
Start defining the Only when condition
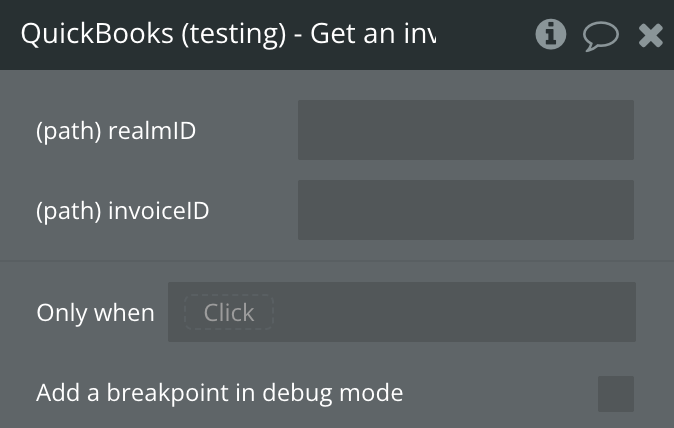pos(229,312)
